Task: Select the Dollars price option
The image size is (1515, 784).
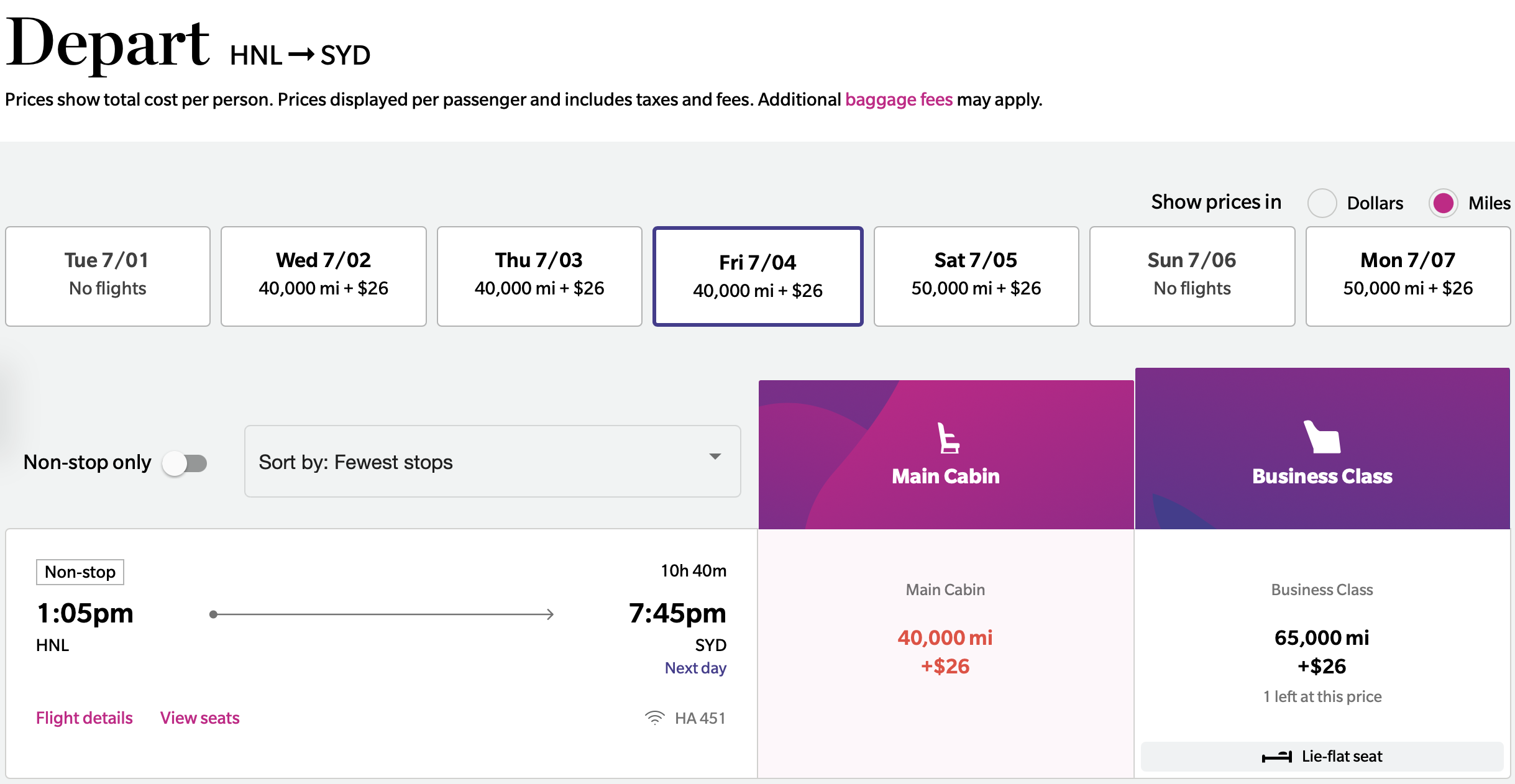Action: (x=1322, y=203)
